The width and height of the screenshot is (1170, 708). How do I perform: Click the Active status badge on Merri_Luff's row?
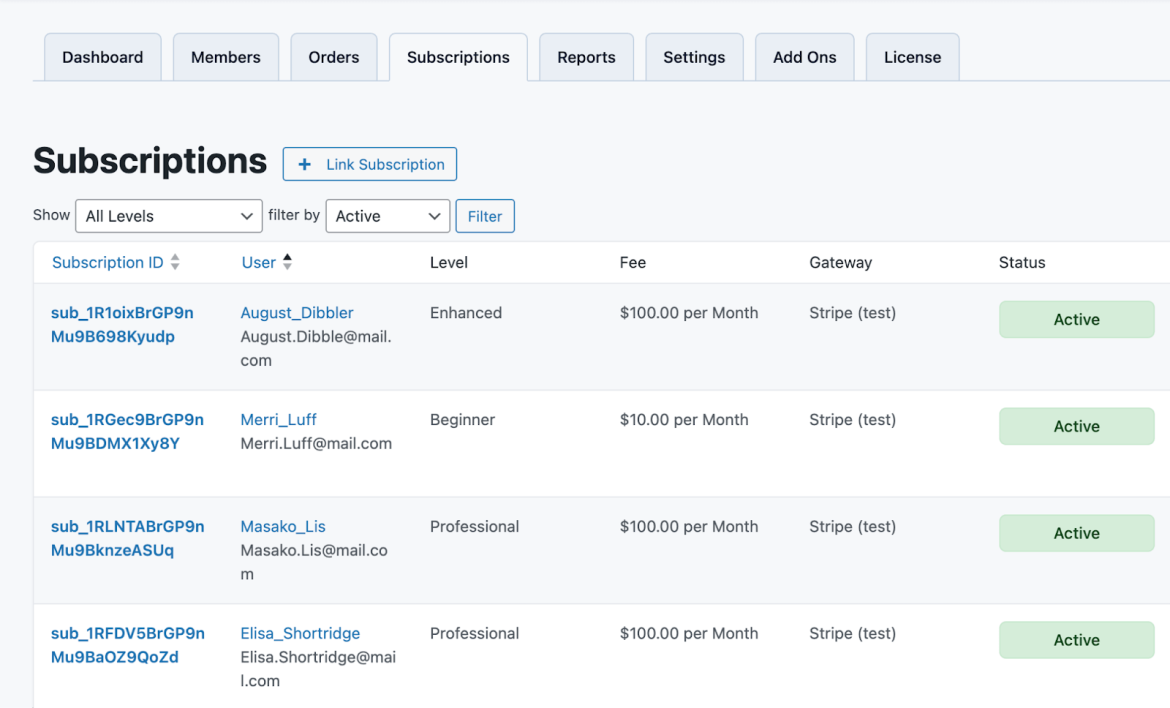tap(1076, 426)
